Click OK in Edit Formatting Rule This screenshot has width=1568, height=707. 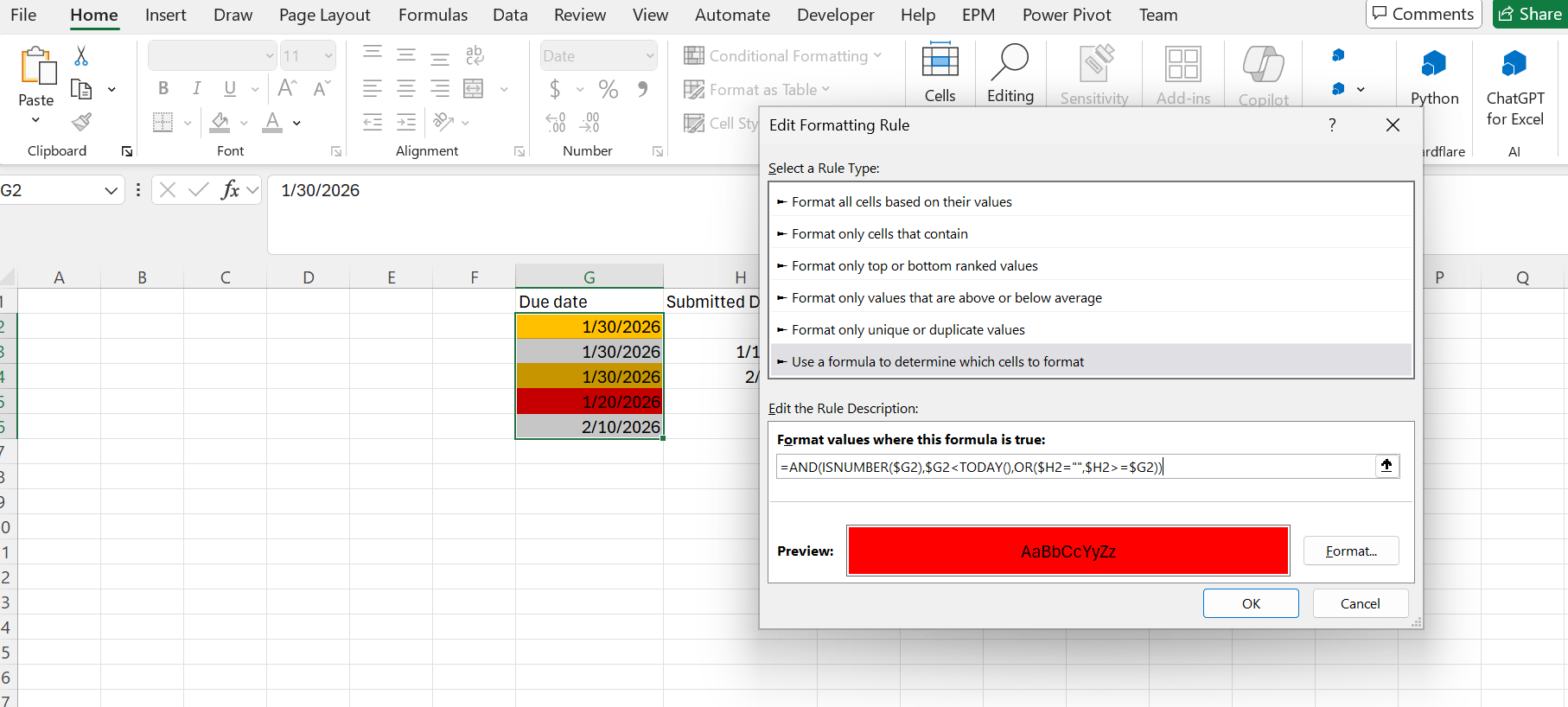pos(1251,603)
